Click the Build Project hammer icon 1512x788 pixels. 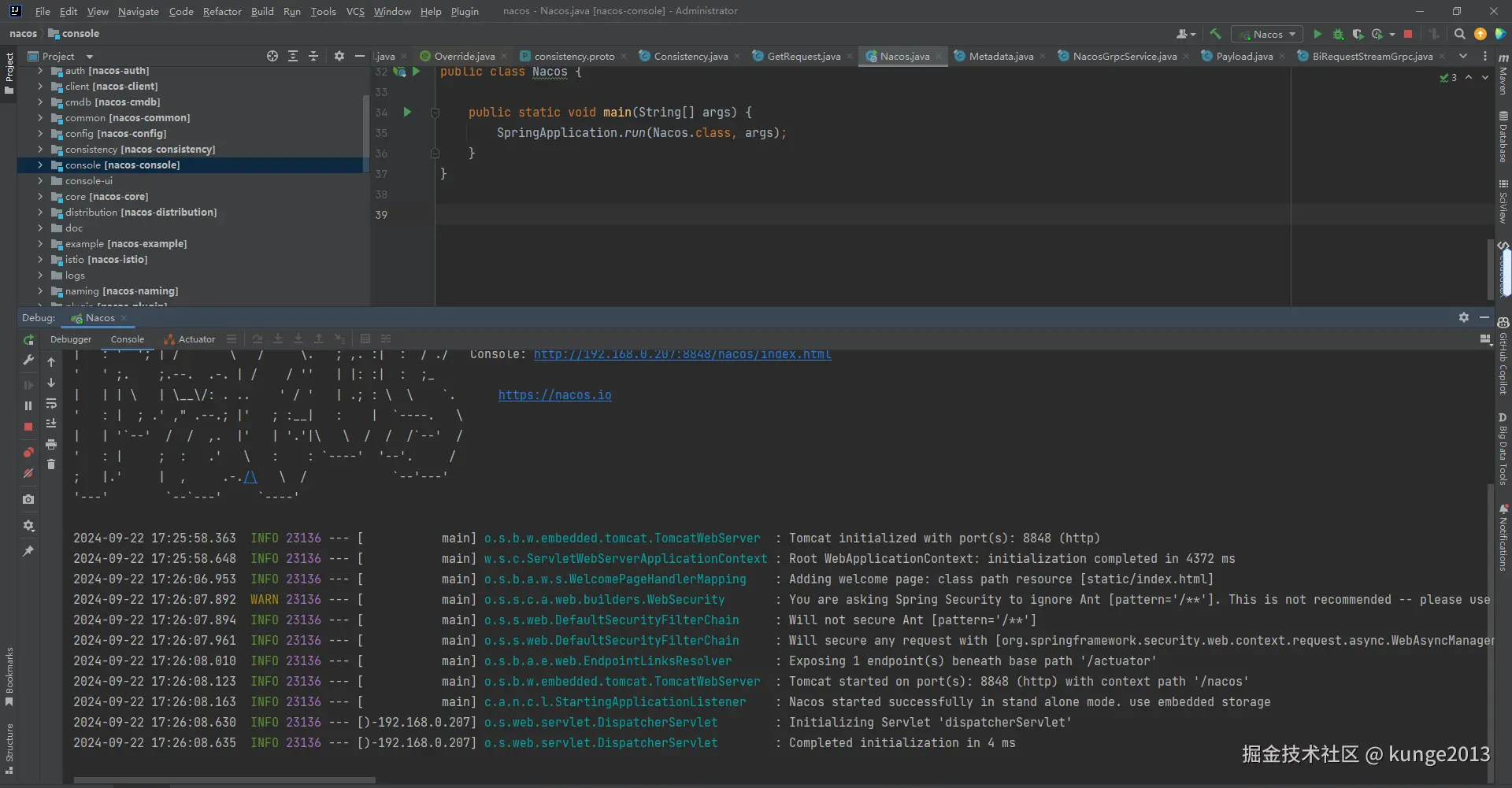tap(1215, 34)
